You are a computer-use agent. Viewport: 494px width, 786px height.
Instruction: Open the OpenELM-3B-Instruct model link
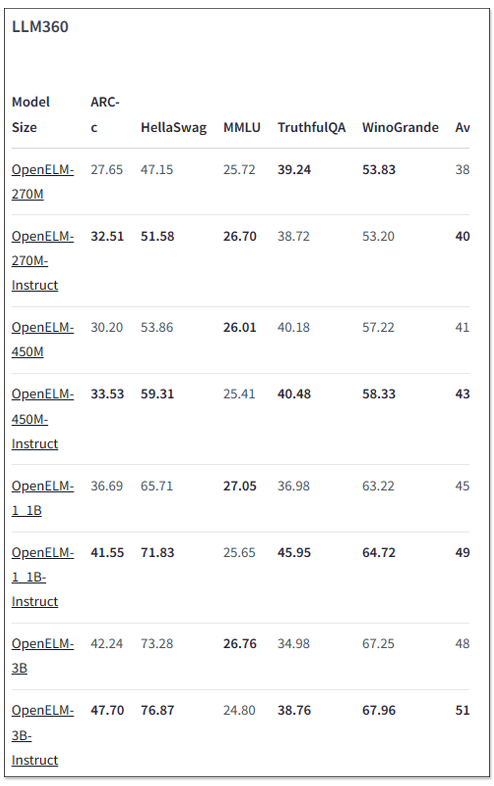[43, 735]
